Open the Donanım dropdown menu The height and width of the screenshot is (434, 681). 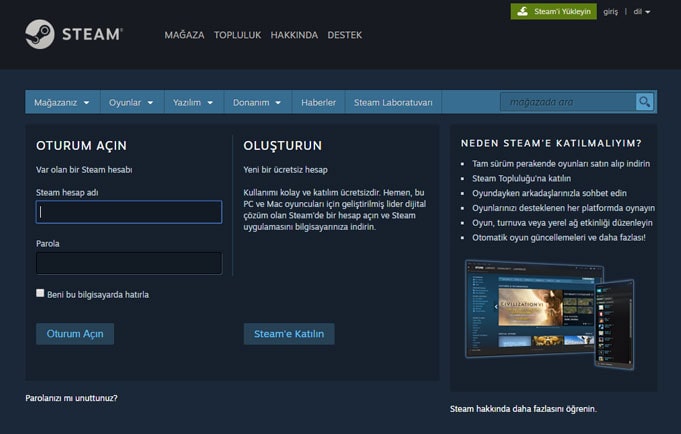pyautogui.click(x=257, y=102)
